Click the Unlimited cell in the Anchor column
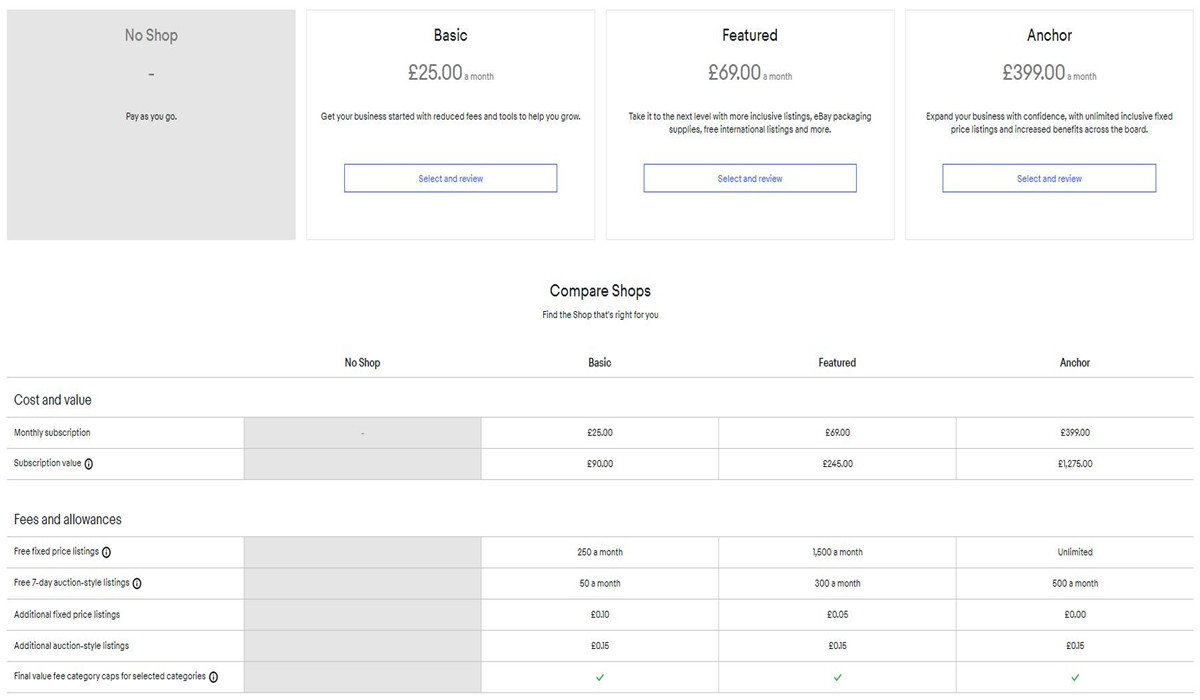1200x700 pixels. click(1075, 552)
